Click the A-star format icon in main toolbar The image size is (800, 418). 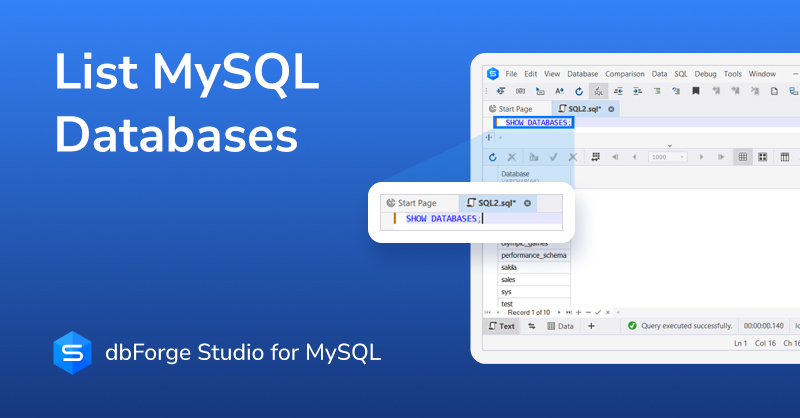(x=560, y=91)
